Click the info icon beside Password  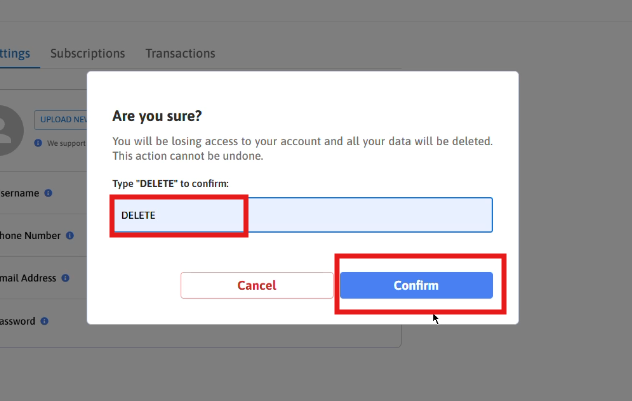[x=46, y=322]
